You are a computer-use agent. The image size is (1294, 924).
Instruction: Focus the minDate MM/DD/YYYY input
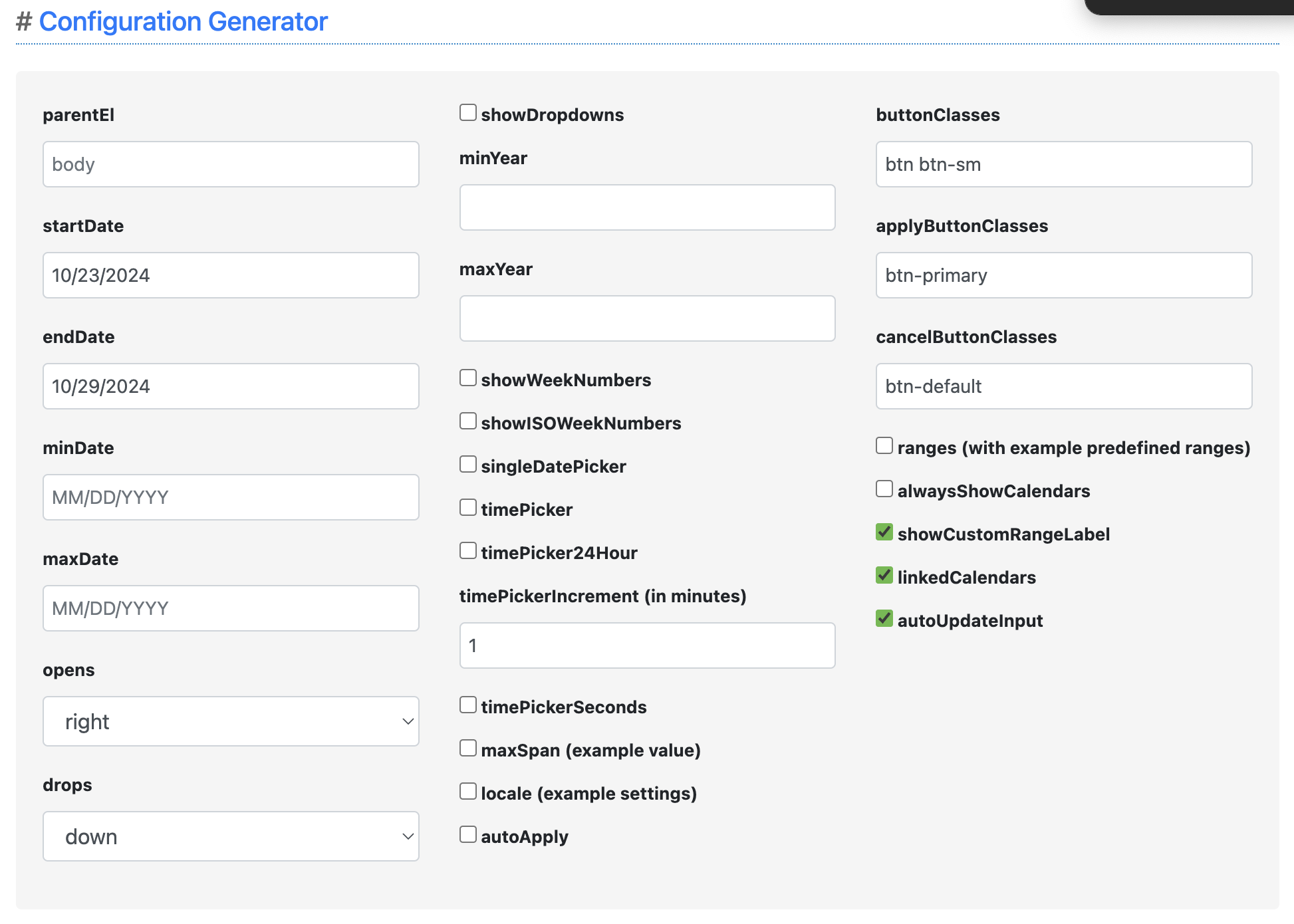[x=231, y=497]
